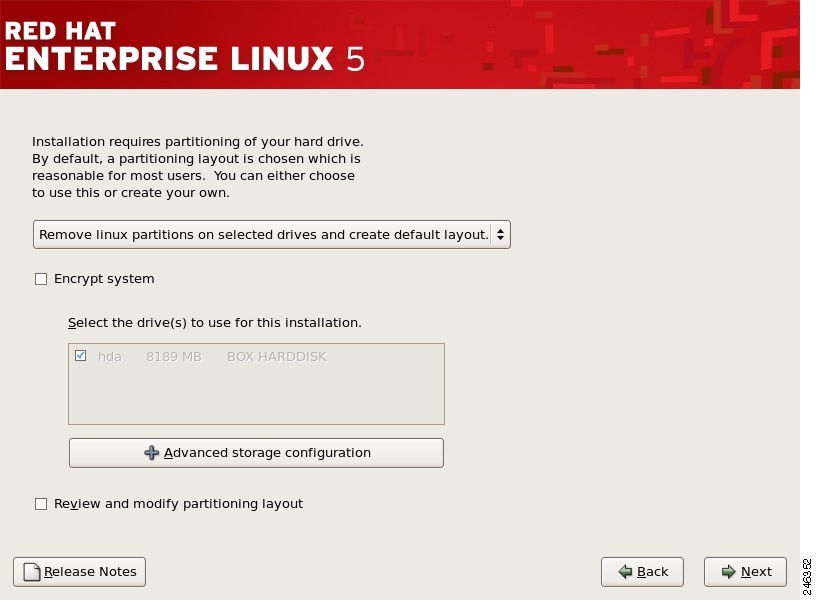
Task: Click the Release Notes document icon
Action: click(x=32, y=572)
